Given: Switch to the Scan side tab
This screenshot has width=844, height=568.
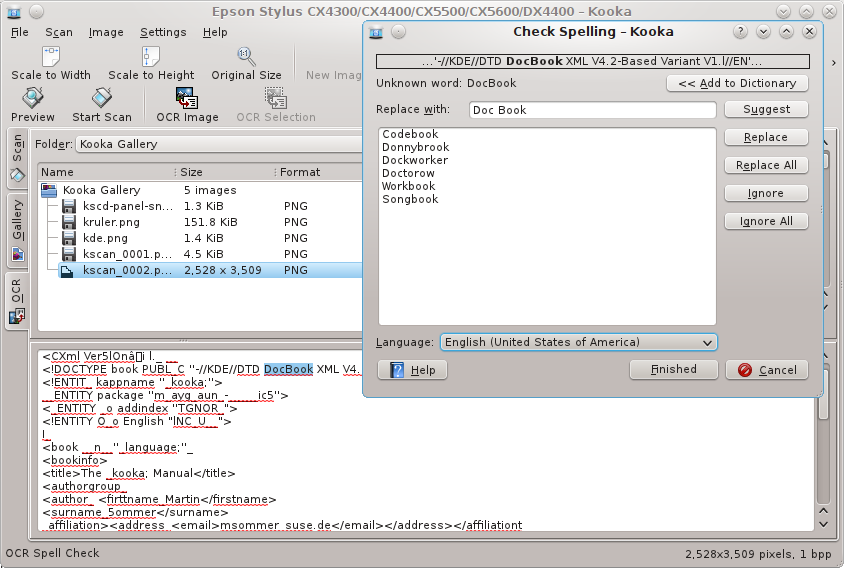Looking at the screenshot, I should point(17,158).
